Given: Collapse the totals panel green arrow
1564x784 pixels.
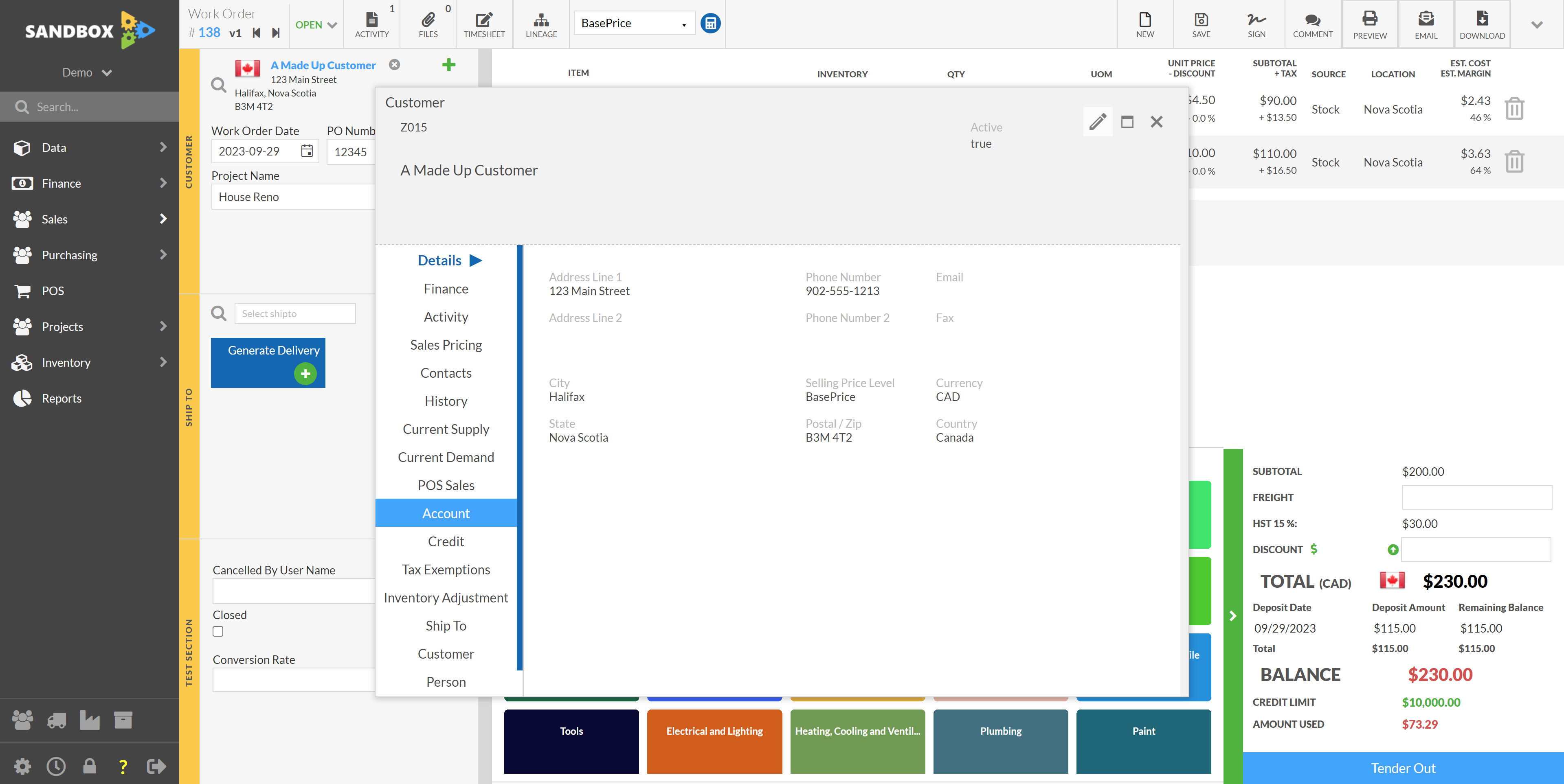Looking at the screenshot, I should pyautogui.click(x=1232, y=616).
